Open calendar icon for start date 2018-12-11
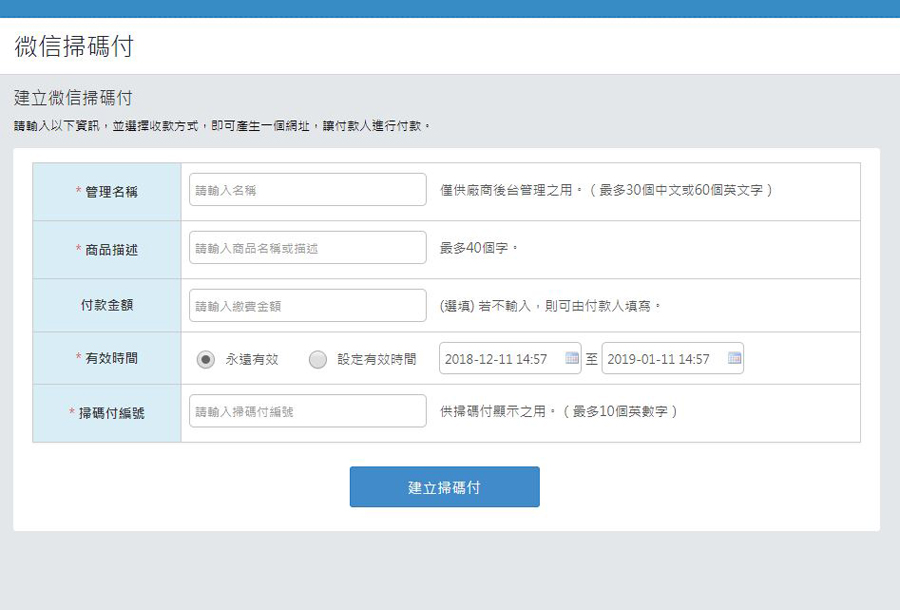This screenshot has height=610, width=900. [572, 358]
